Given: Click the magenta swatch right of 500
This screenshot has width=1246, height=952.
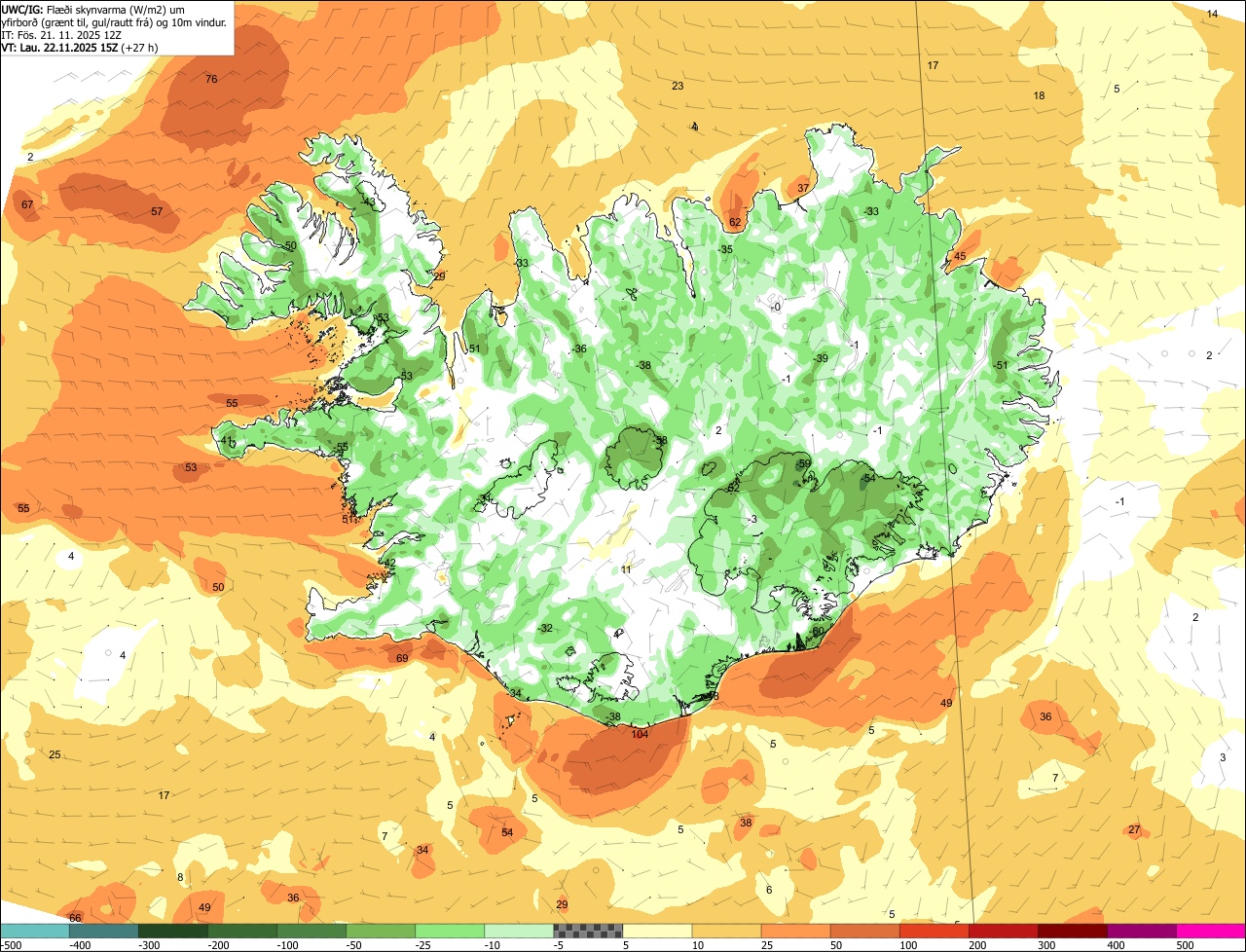Looking at the screenshot, I should [1211, 931].
